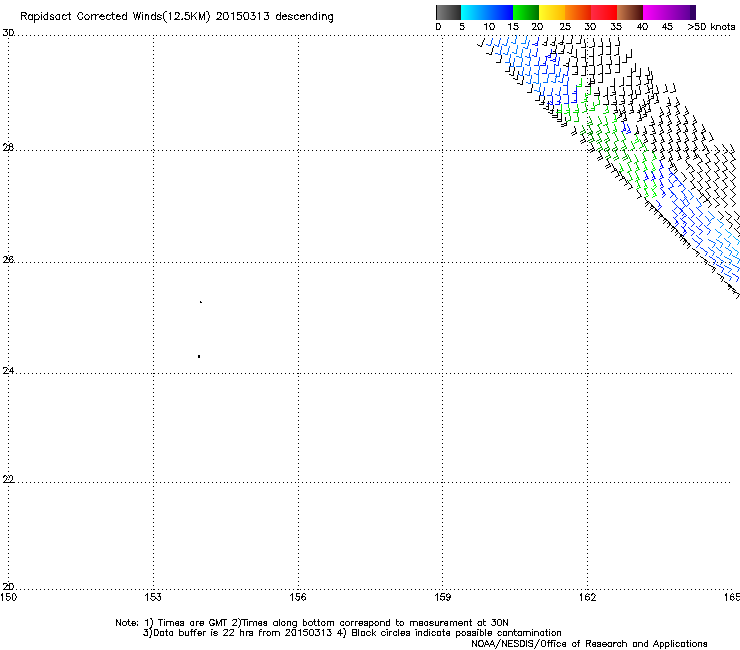The image size is (740, 650).
Task: Click latitude label '28' on left axis
Action: click(x=8, y=148)
